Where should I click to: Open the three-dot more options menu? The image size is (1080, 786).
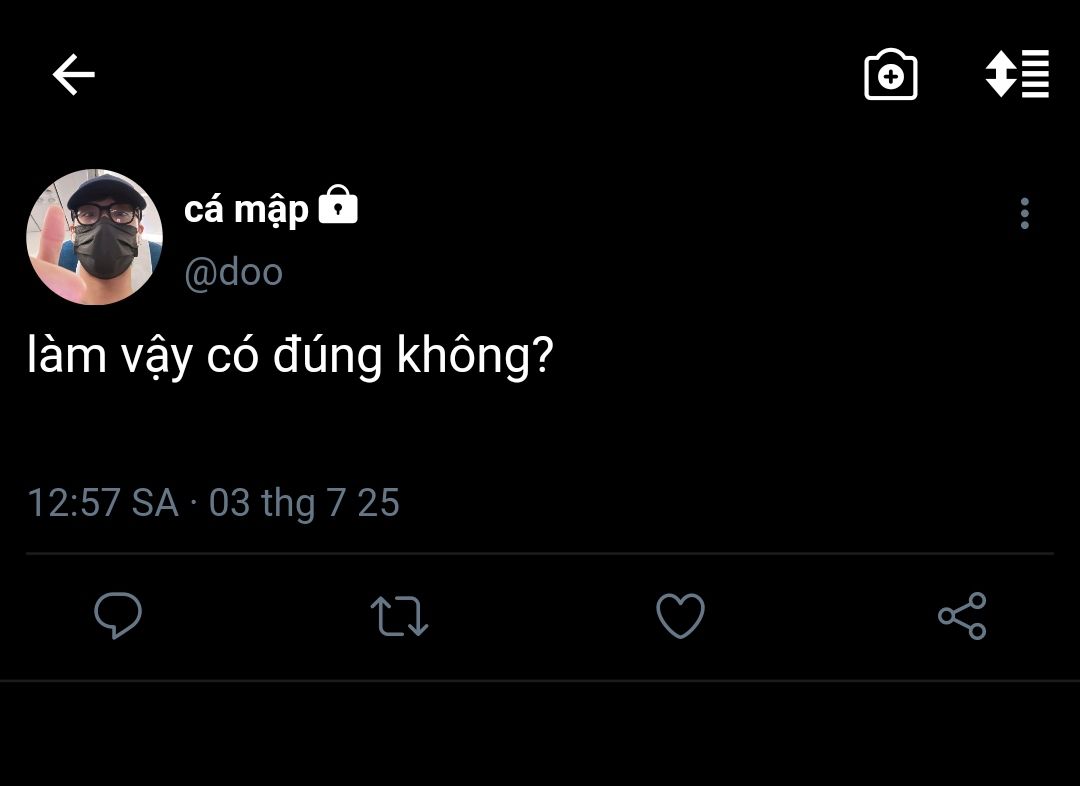pyautogui.click(x=1024, y=213)
